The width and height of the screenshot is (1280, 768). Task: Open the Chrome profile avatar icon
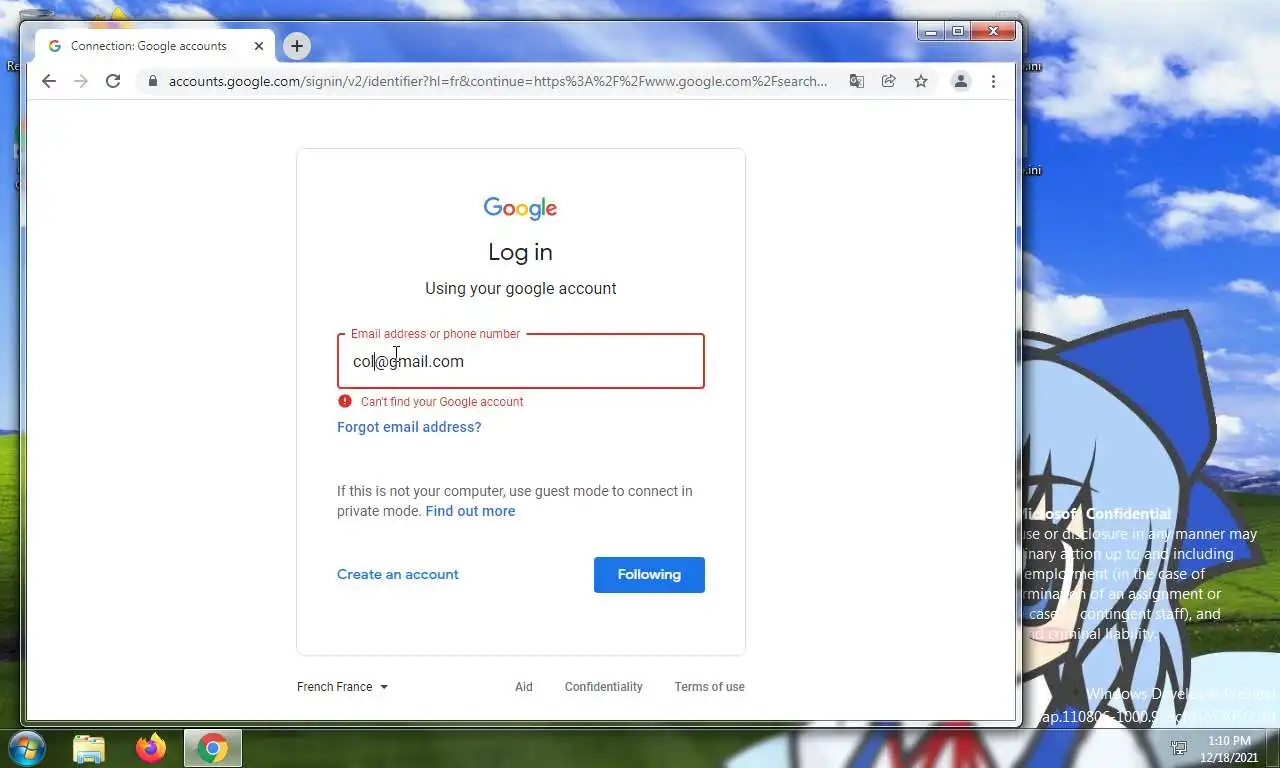tap(961, 81)
